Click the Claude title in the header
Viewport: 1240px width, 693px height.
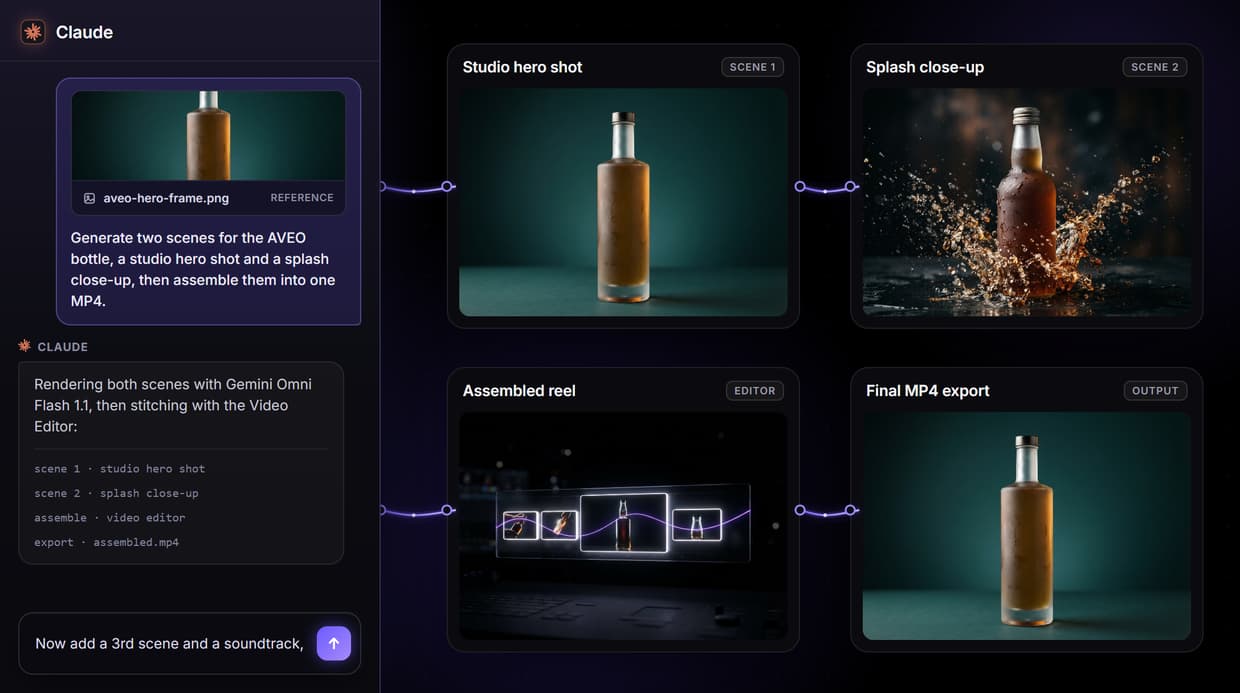pyautogui.click(x=84, y=32)
